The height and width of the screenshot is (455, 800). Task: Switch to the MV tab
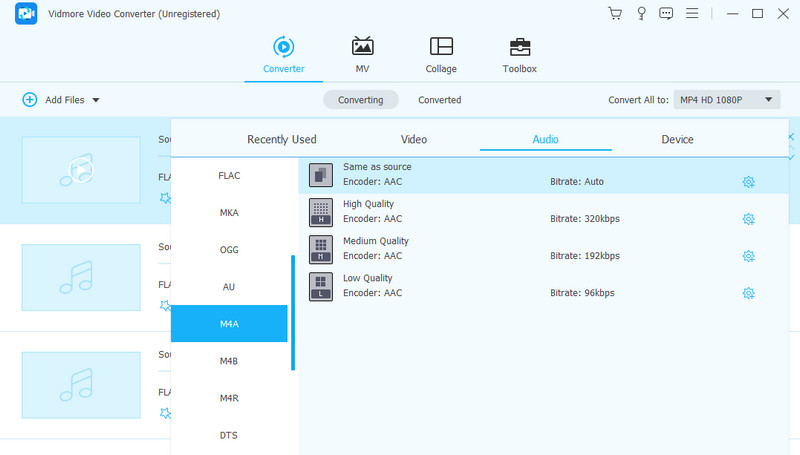(x=362, y=55)
